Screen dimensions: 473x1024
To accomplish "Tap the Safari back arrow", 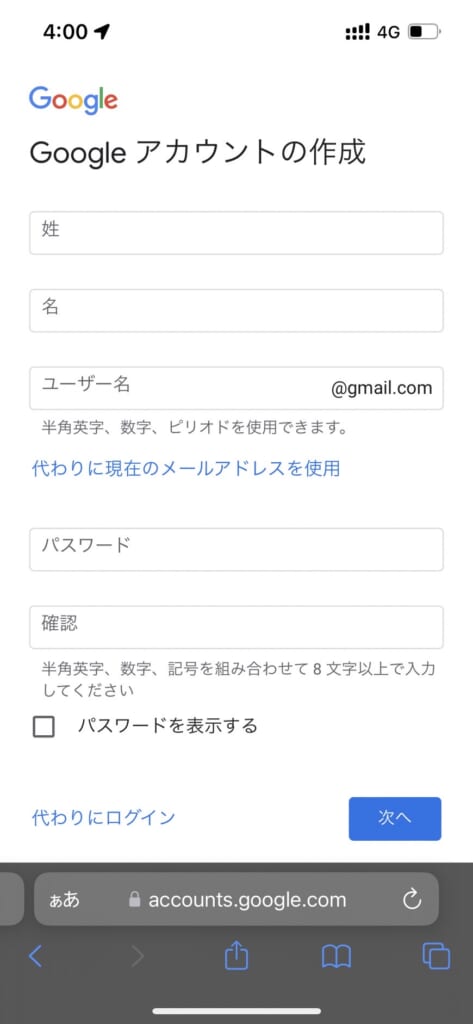I will click(36, 957).
